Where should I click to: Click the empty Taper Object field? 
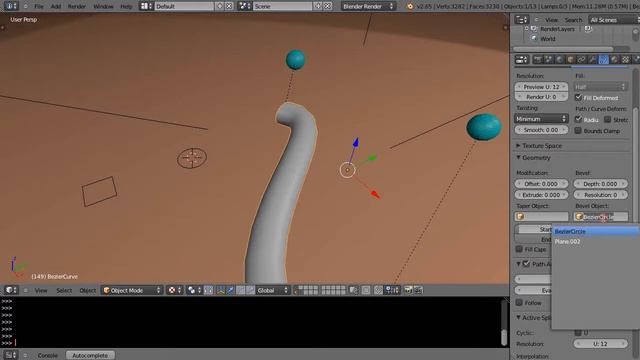coord(541,217)
